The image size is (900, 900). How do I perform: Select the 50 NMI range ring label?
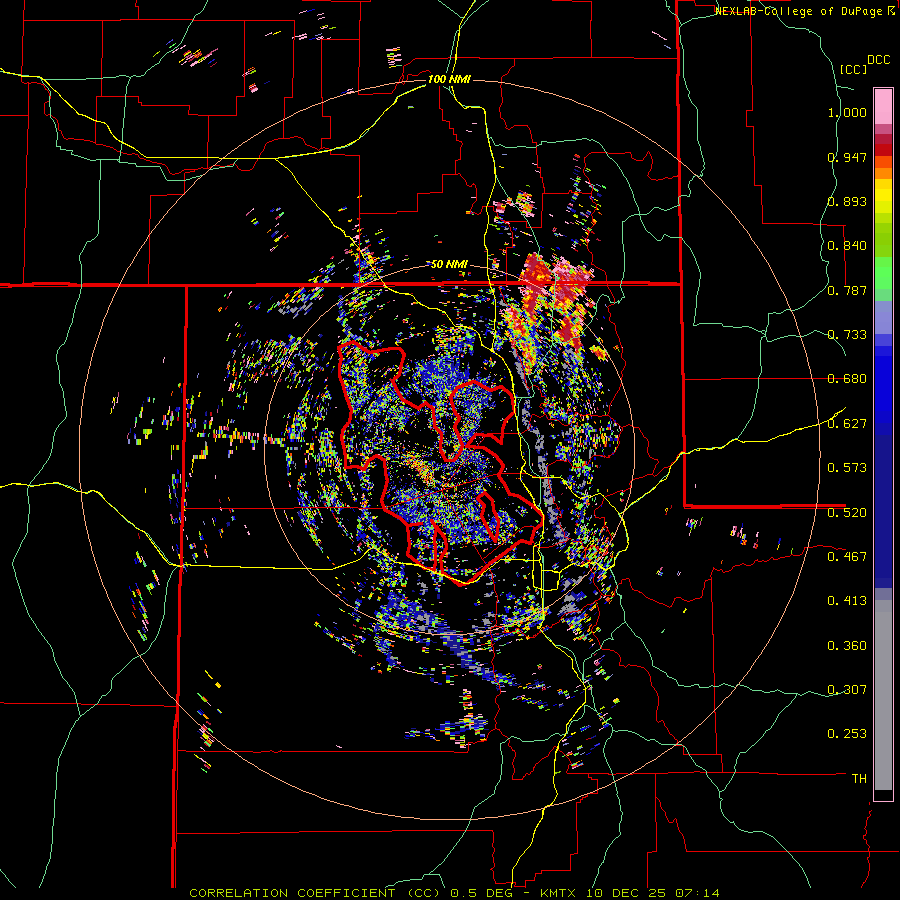pyautogui.click(x=449, y=264)
